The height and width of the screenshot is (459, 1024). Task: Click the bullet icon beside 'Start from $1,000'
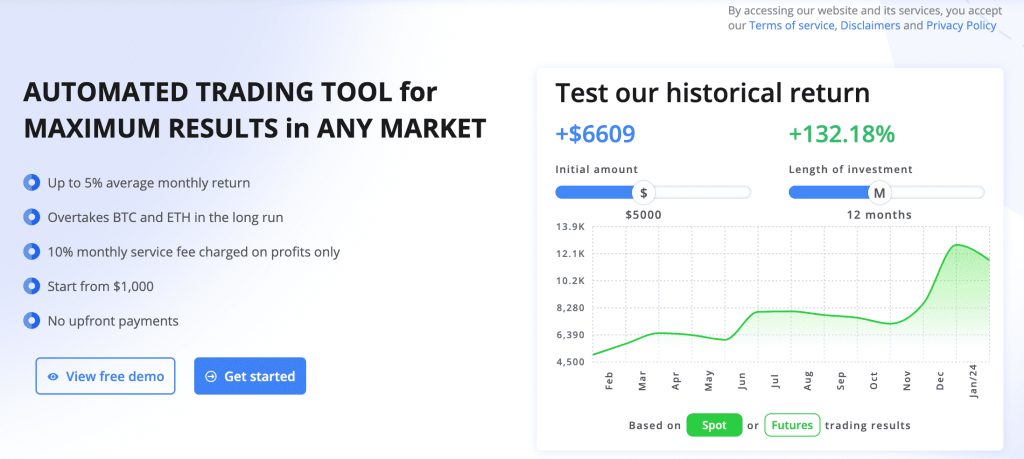click(x=31, y=286)
